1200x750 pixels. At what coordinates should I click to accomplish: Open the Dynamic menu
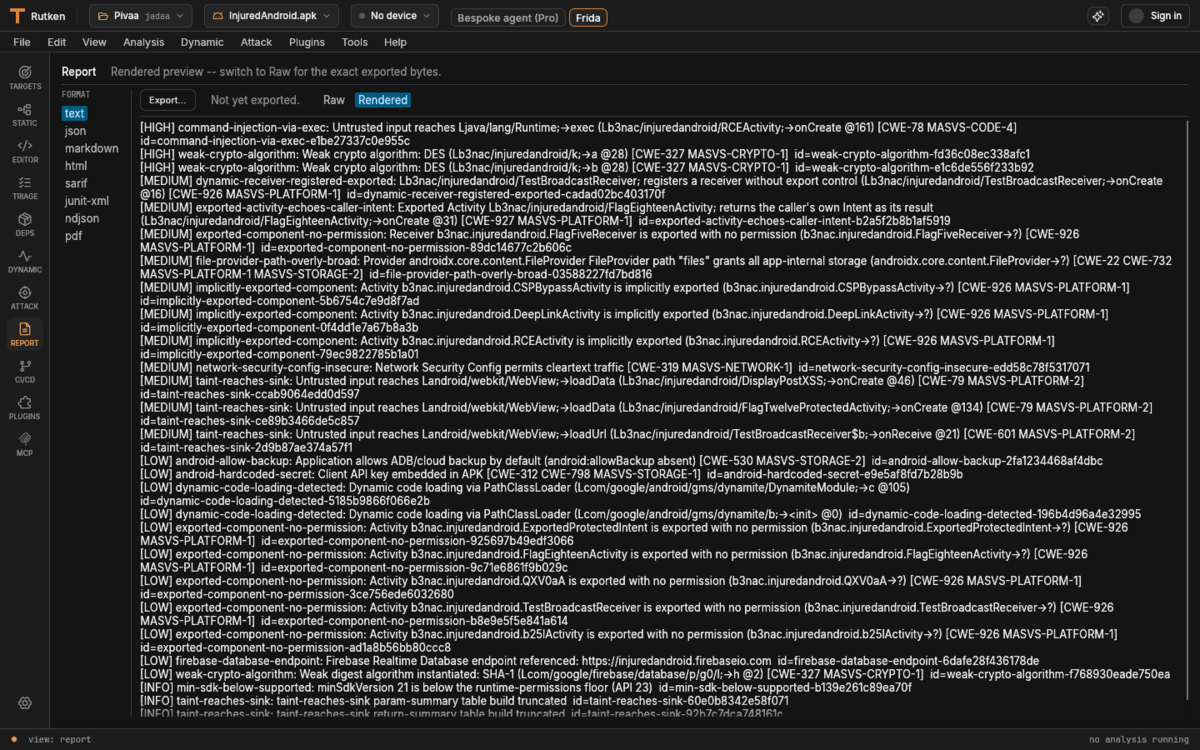pyautogui.click(x=202, y=42)
